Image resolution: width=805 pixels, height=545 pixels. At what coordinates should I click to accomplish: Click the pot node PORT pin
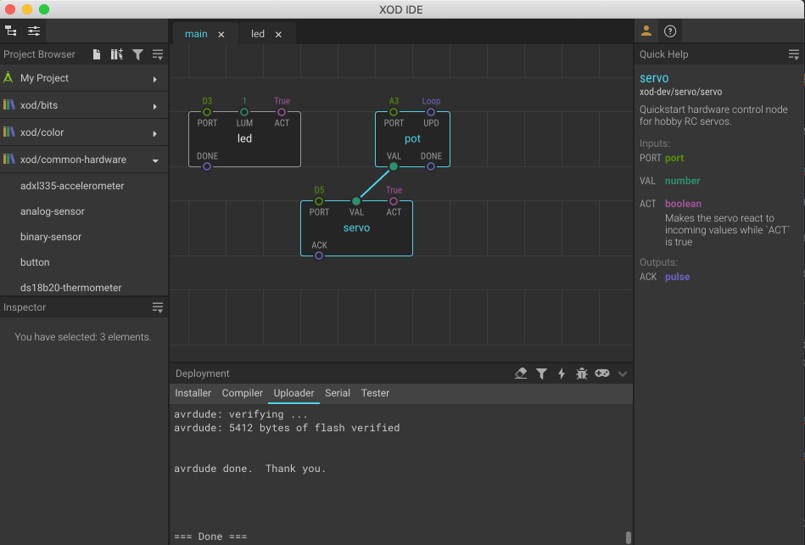[393, 112]
